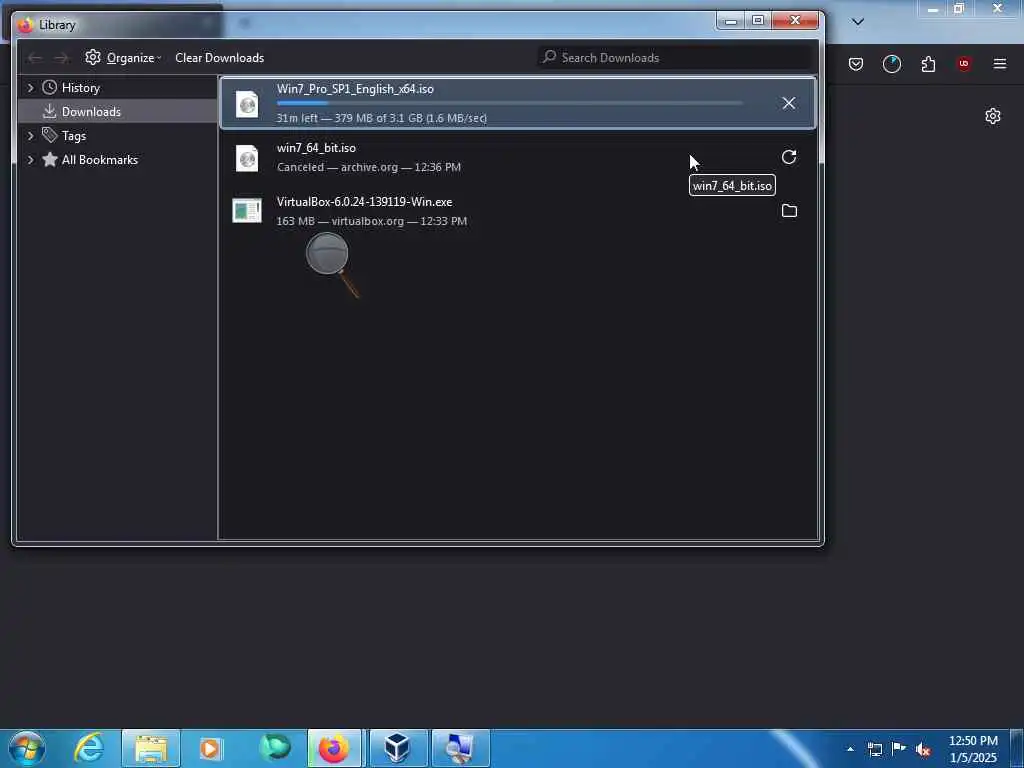Open the Firefox list all tabs chevron

(858, 22)
